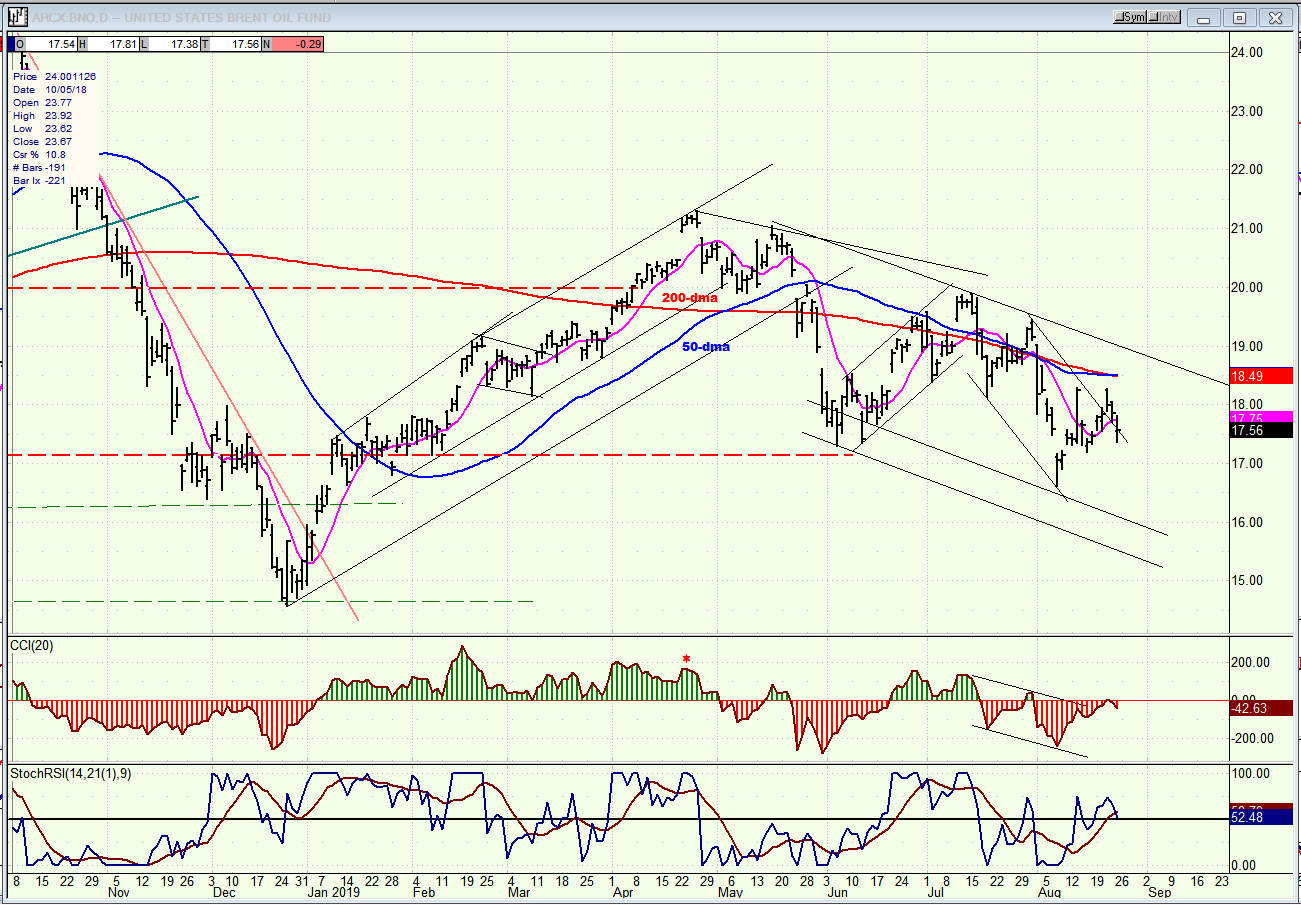Click the CCI(20) indicator label
The image size is (1301, 905).
(x=32, y=646)
